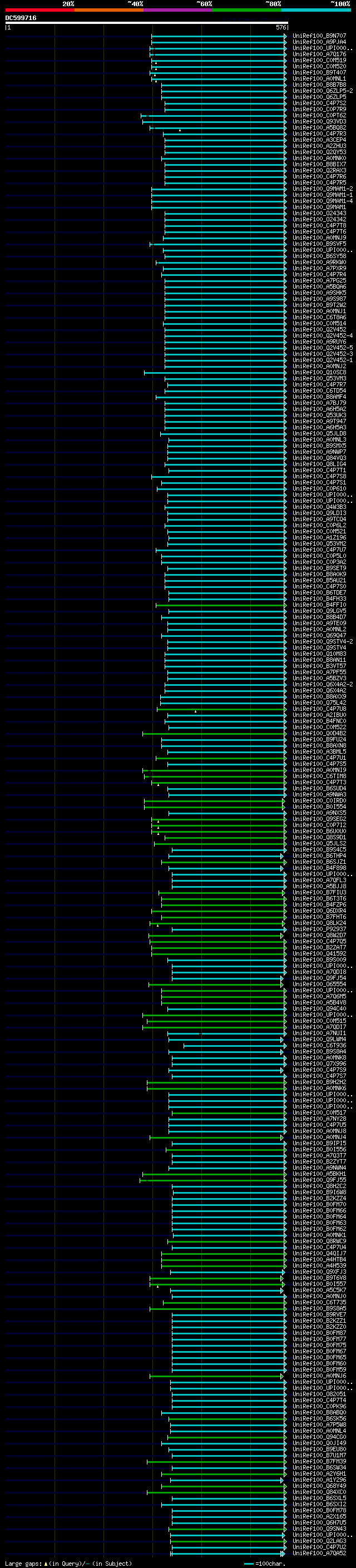This screenshot has width=356, height=1568.
Task: Click label UniRef100_B7FIU3
Action: pos(319,892)
